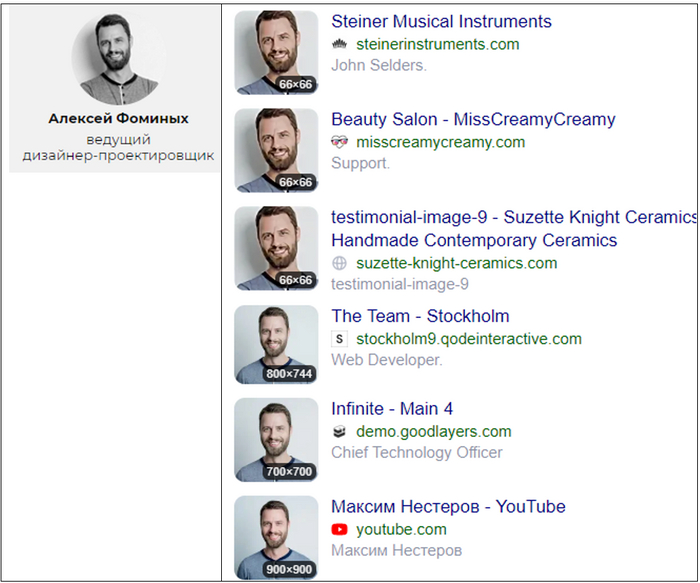Select the John Selders snippet text
This screenshot has height=583, width=700.
pyautogui.click(x=379, y=65)
